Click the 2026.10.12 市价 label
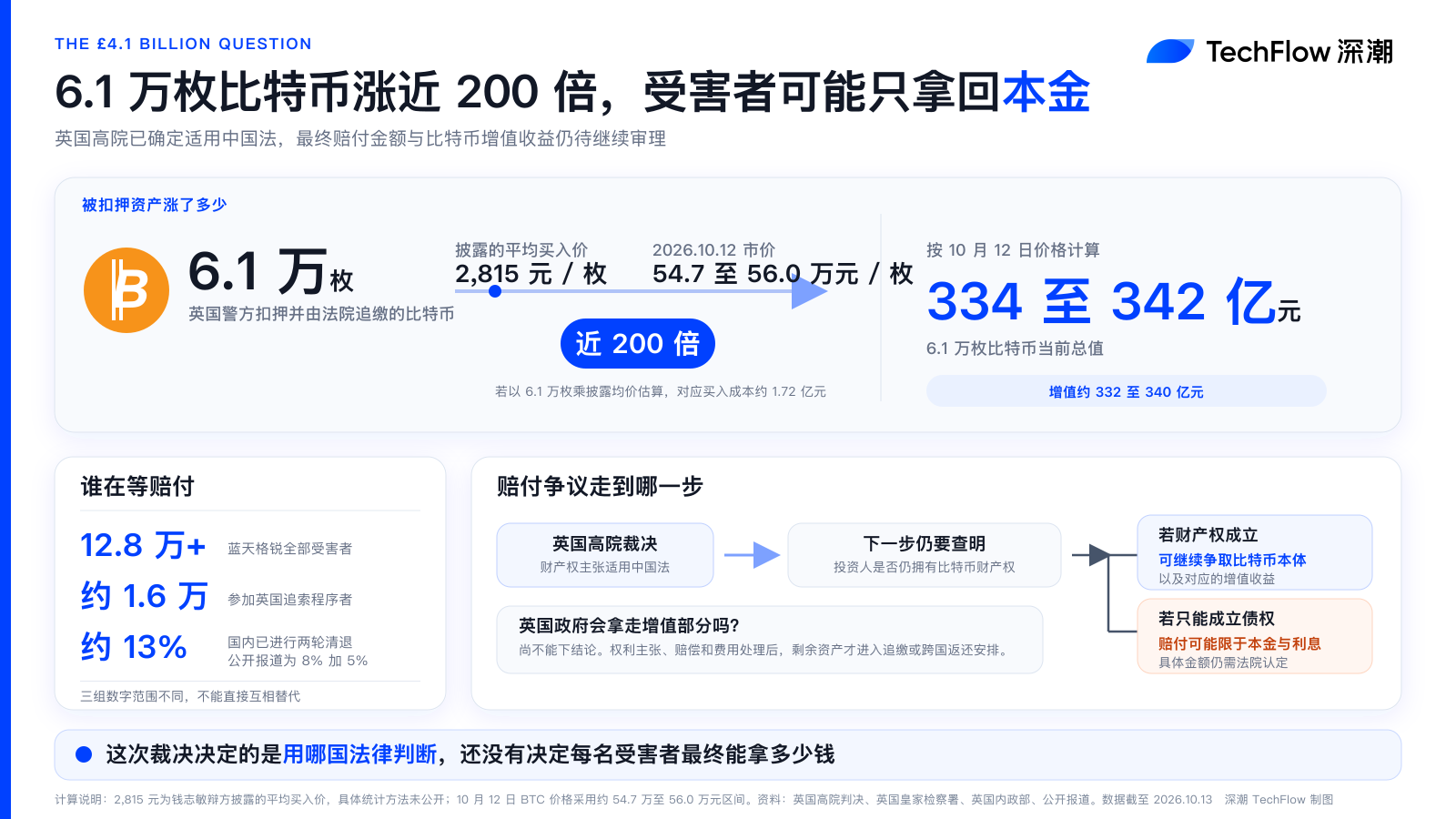This screenshot has height=819, width=1456. tap(713, 250)
